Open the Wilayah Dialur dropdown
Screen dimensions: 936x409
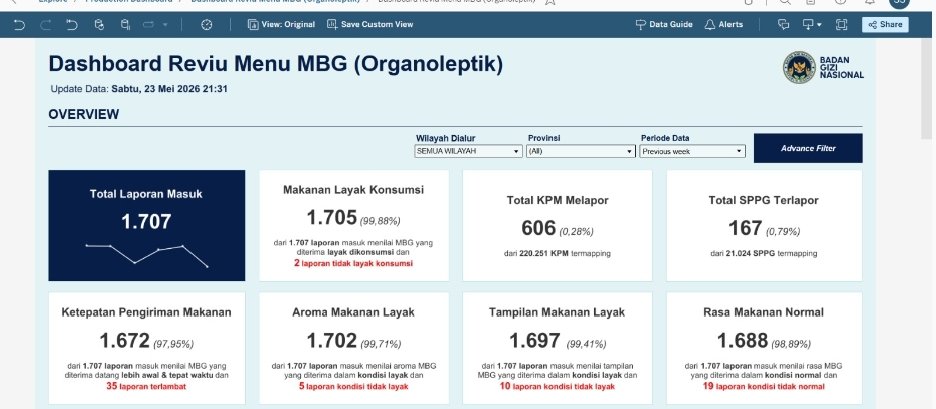click(x=469, y=152)
